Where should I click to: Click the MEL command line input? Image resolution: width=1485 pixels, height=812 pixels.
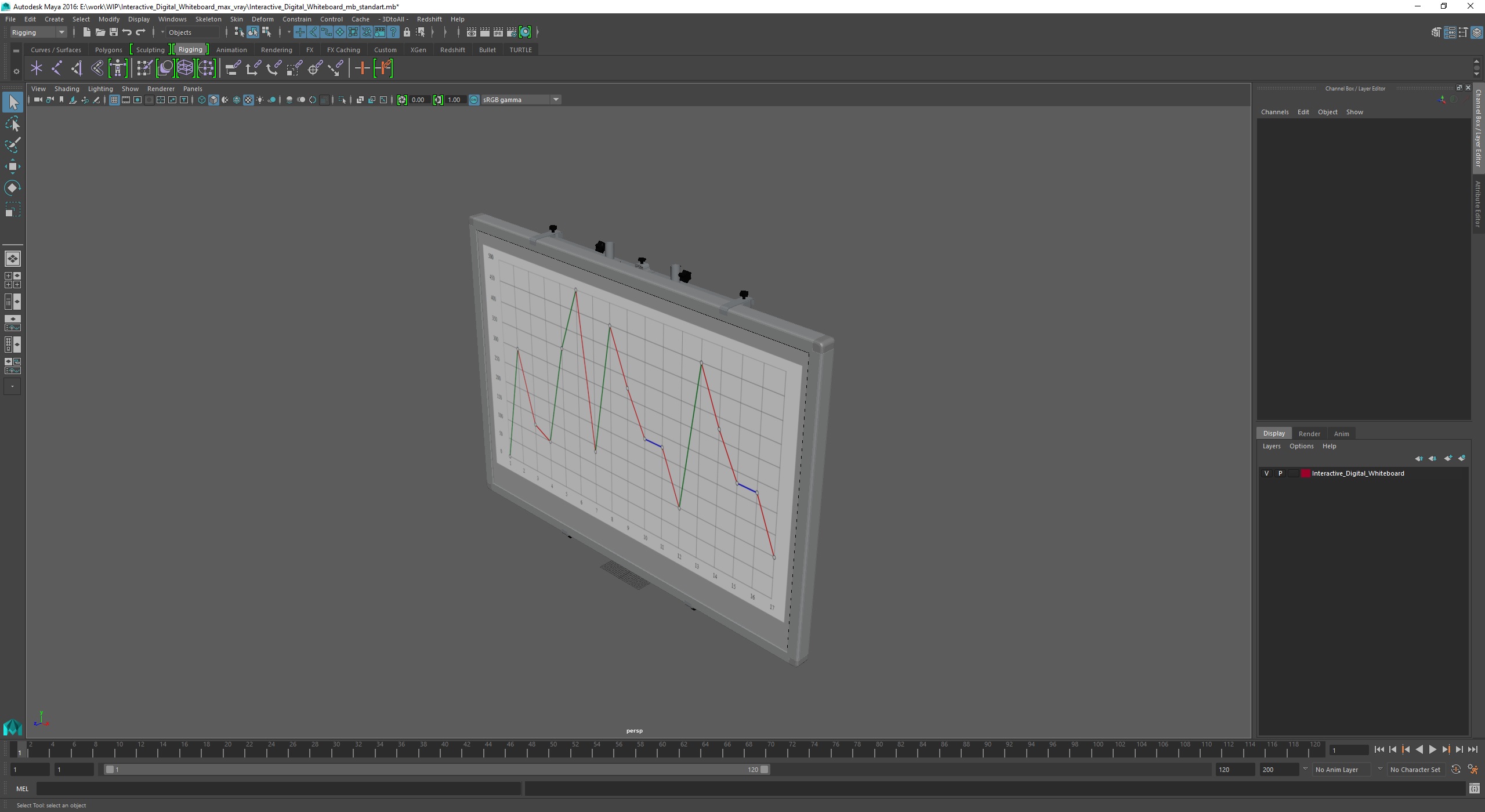point(278,789)
